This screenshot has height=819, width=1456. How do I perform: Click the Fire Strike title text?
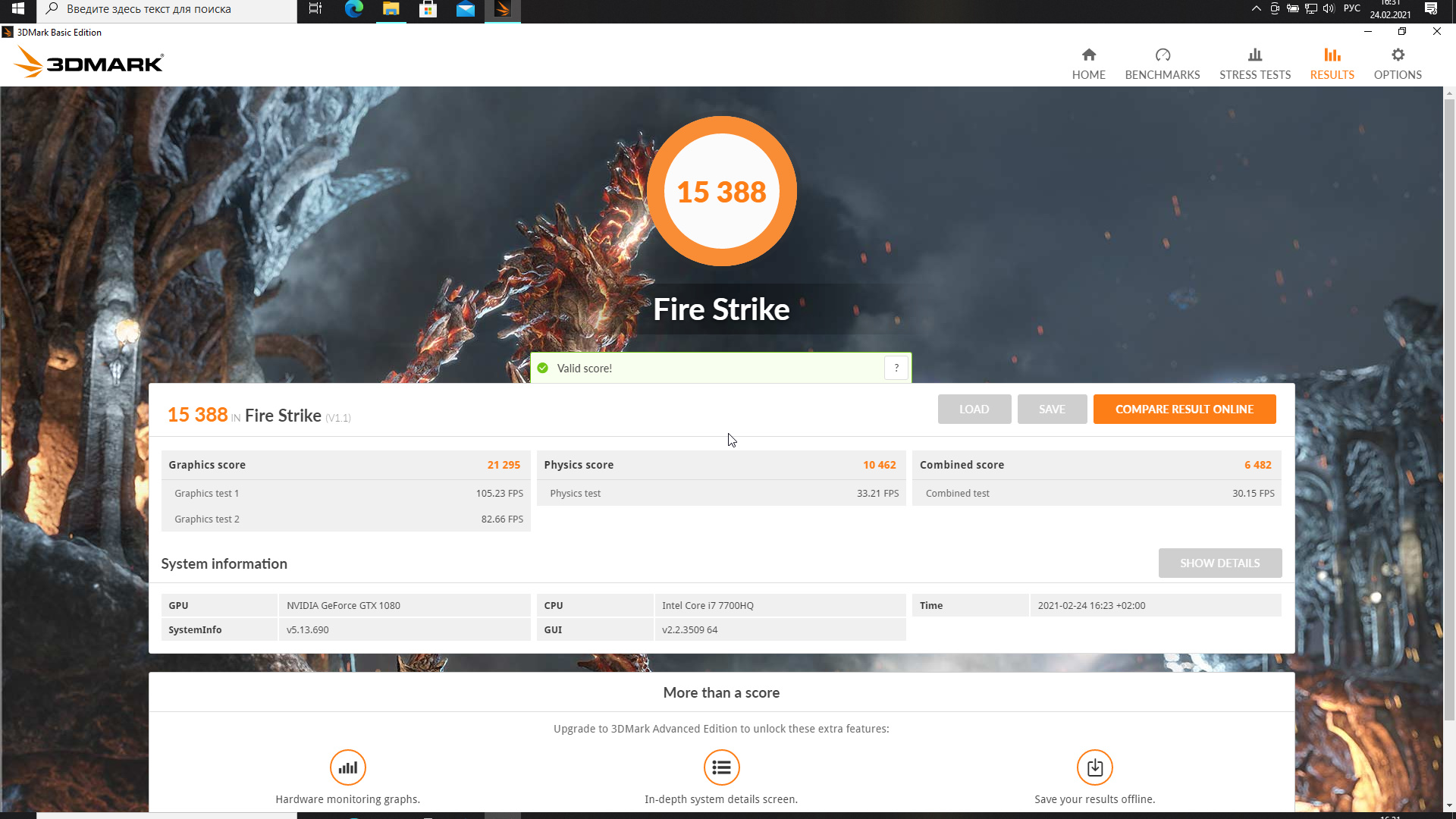(x=721, y=309)
